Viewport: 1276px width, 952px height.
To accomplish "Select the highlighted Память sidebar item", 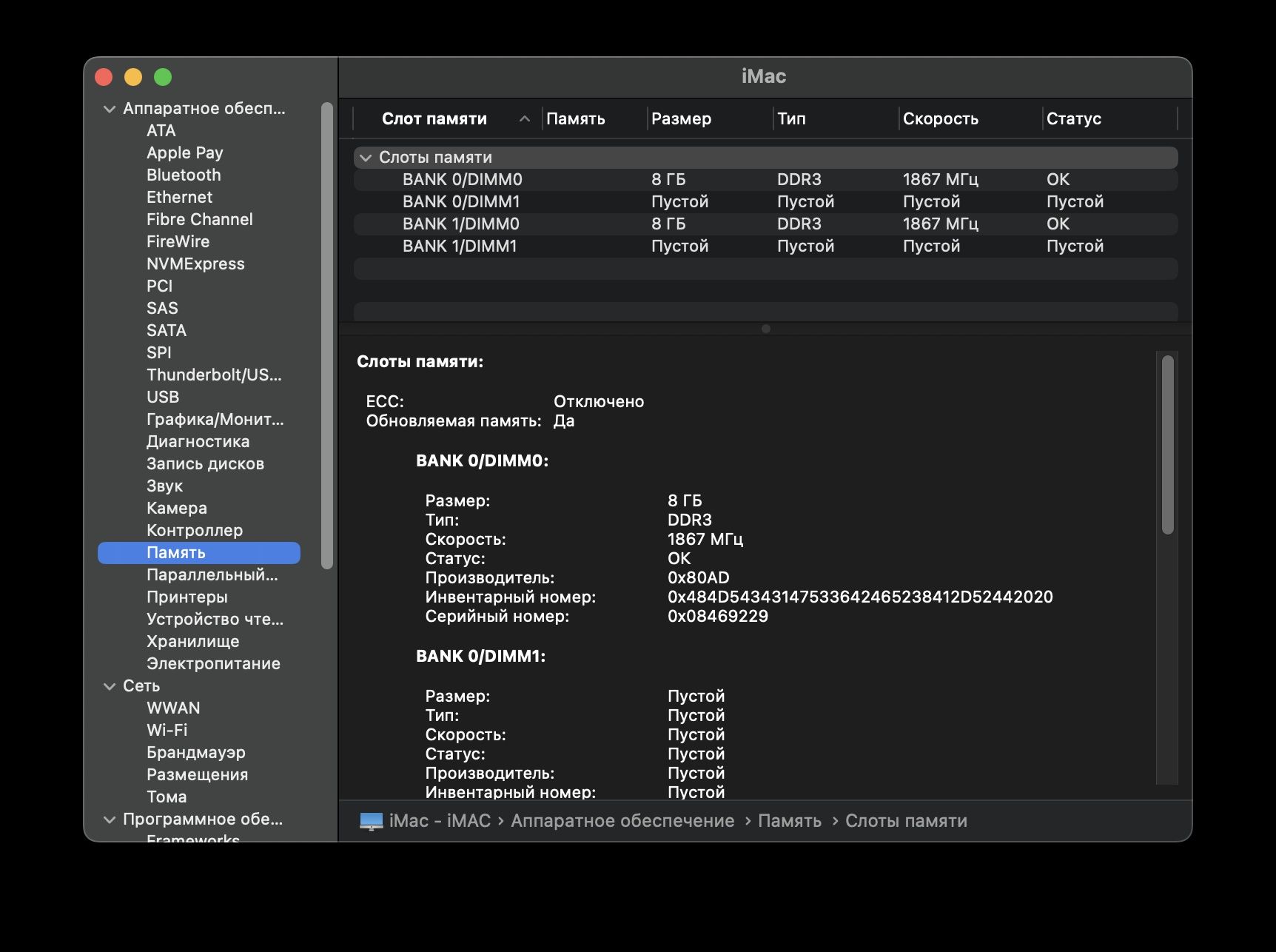I will coord(199,553).
